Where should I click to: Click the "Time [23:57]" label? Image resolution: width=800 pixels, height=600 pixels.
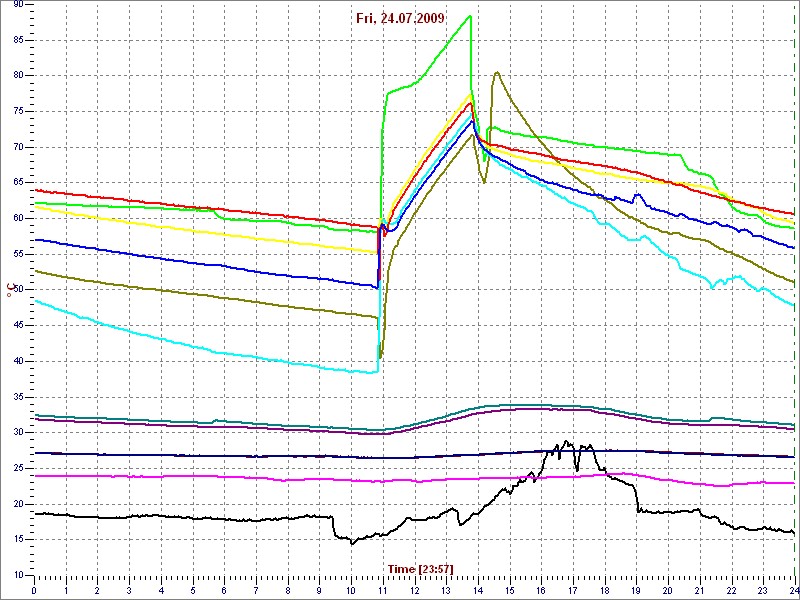click(x=420, y=569)
